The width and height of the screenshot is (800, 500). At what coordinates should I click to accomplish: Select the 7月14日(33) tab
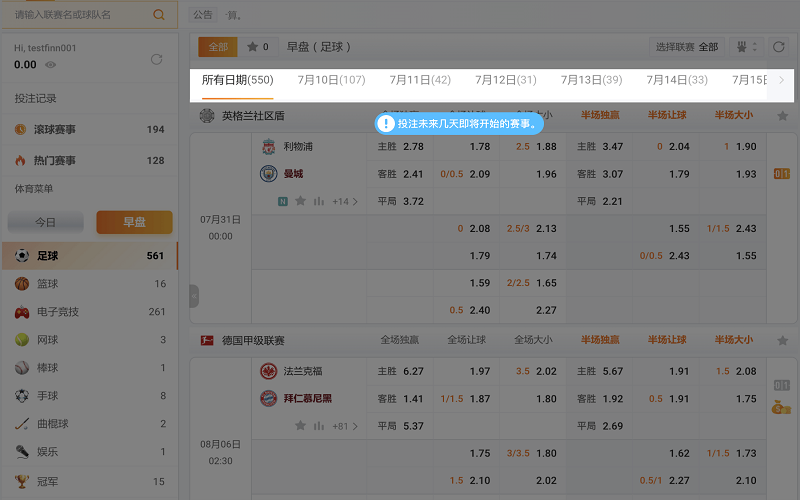pyautogui.click(x=677, y=80)
